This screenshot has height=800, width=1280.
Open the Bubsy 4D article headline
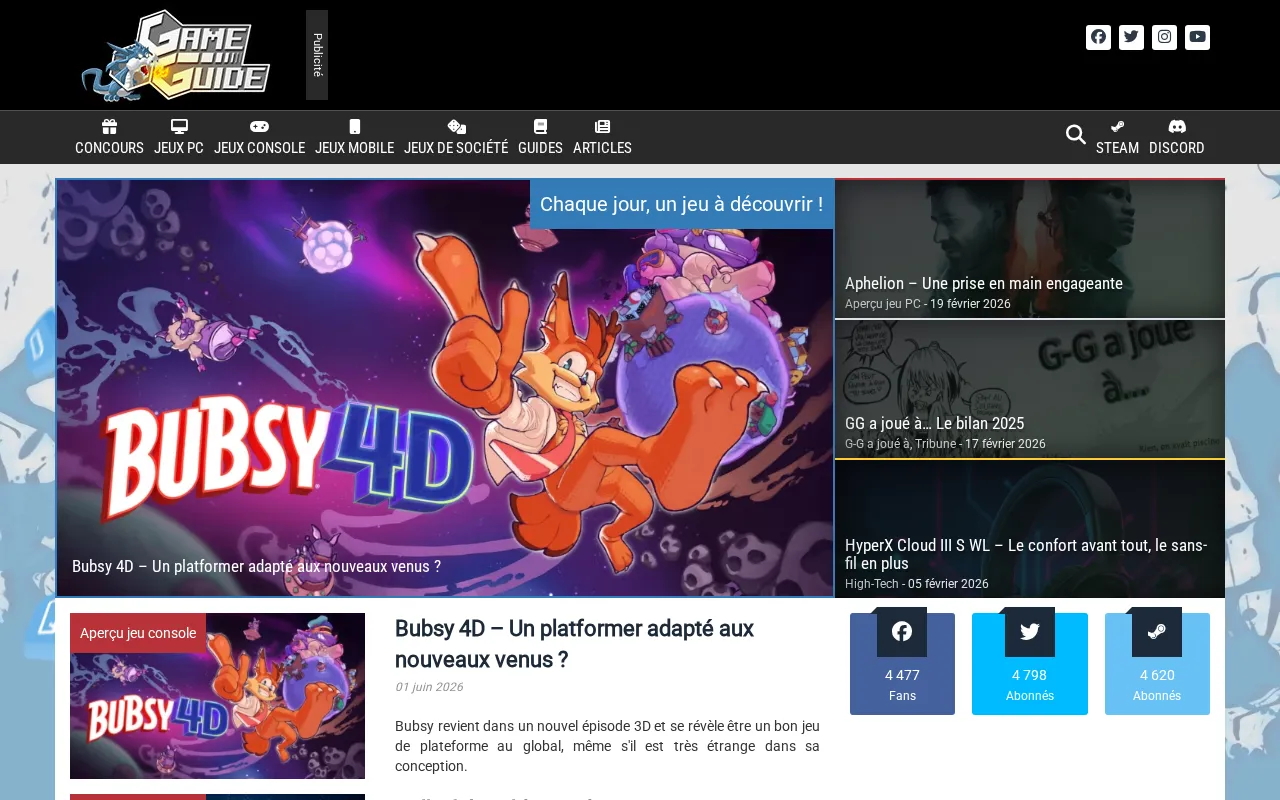pos(574,644)
